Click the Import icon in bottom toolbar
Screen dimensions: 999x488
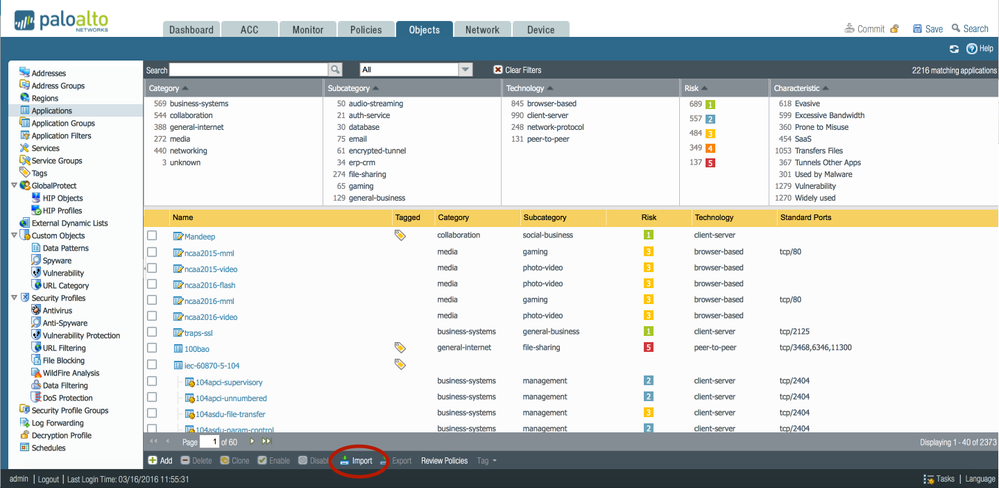tap(345, 461)
